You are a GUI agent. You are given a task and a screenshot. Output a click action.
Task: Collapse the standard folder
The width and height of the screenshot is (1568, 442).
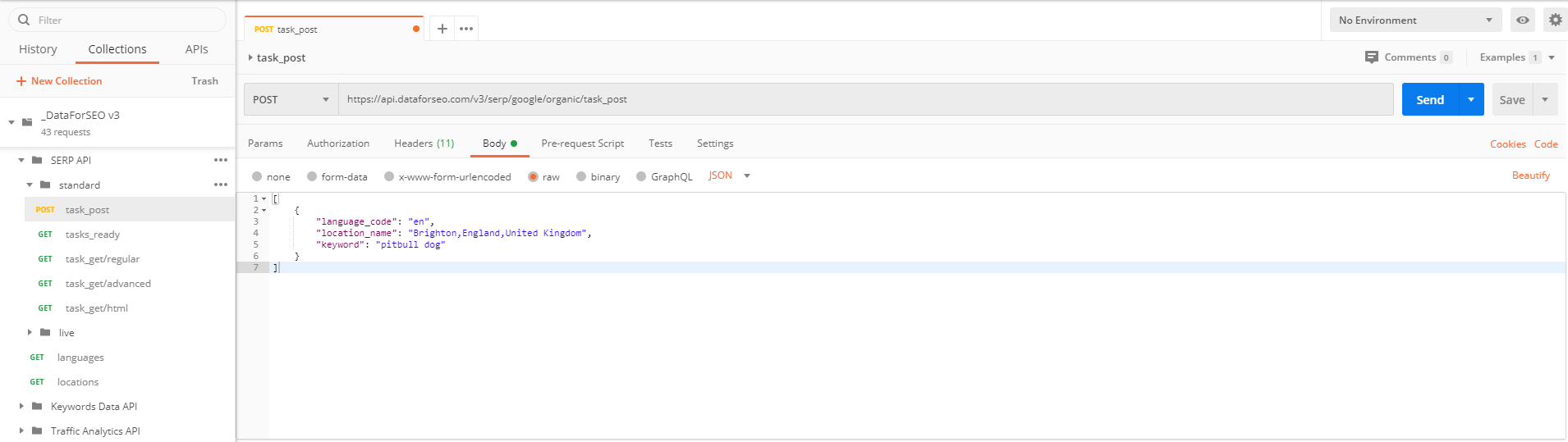click(x=30, y=185)
